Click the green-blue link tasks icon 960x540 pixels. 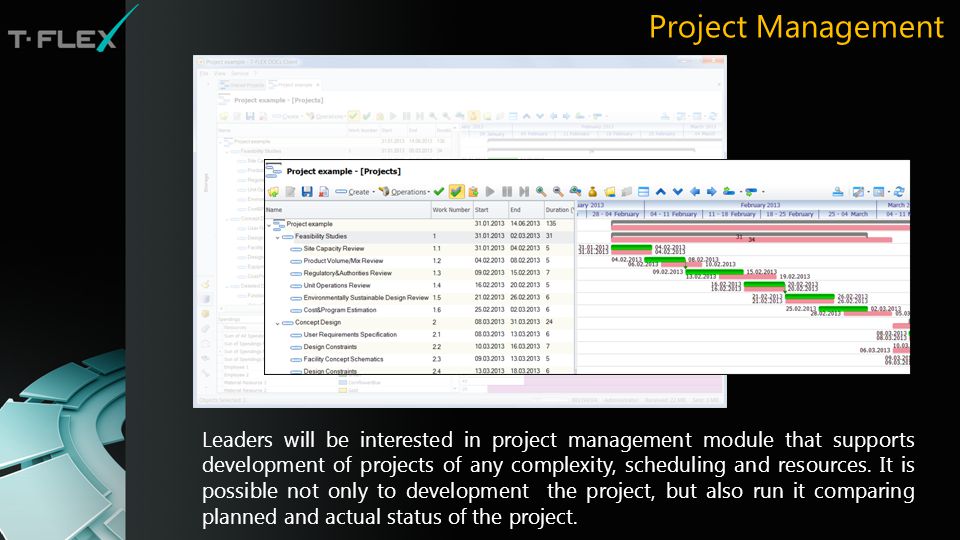(x=729, y=192)
